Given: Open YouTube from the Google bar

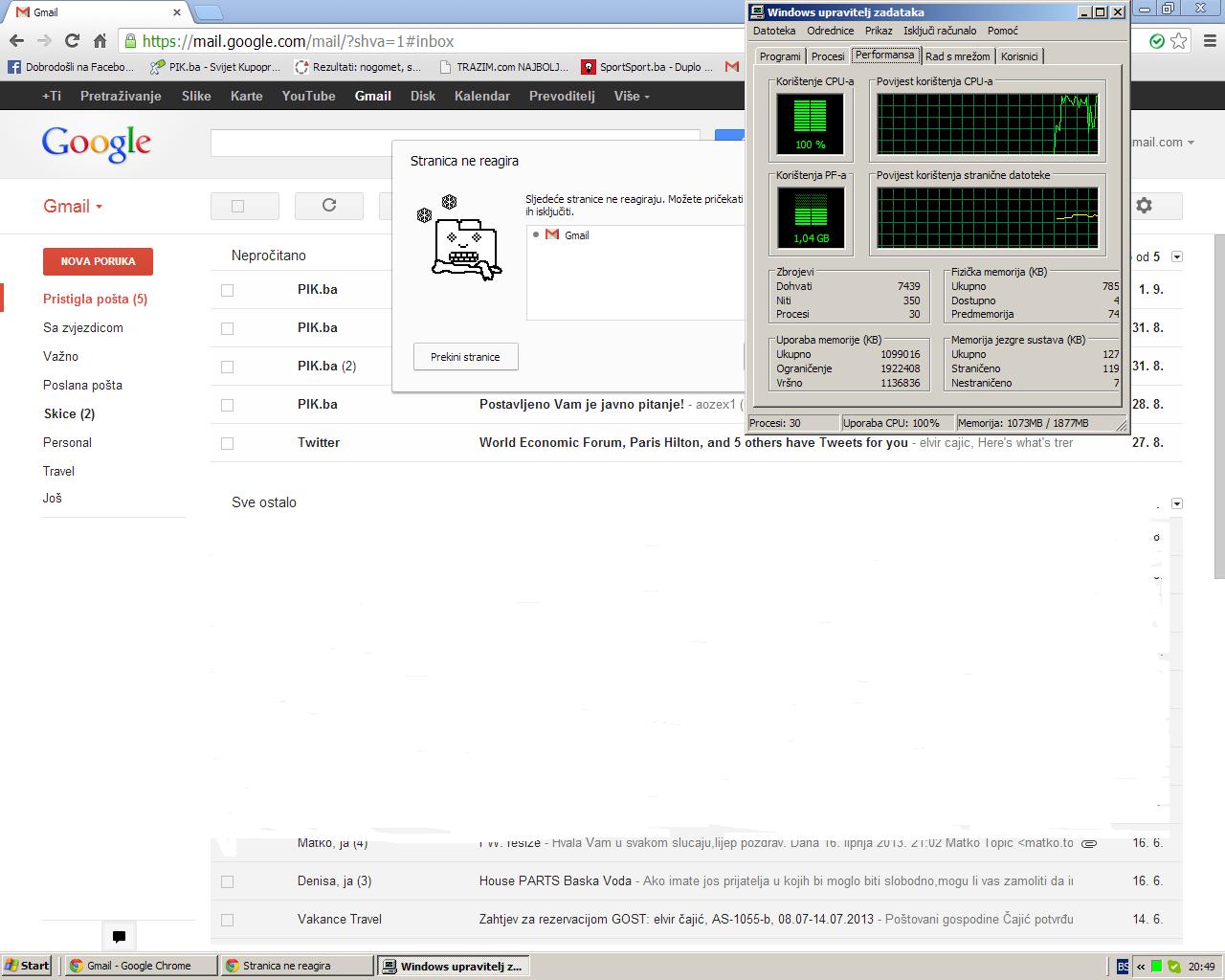Looking at the screenshot, I should [x=308, y=96].
